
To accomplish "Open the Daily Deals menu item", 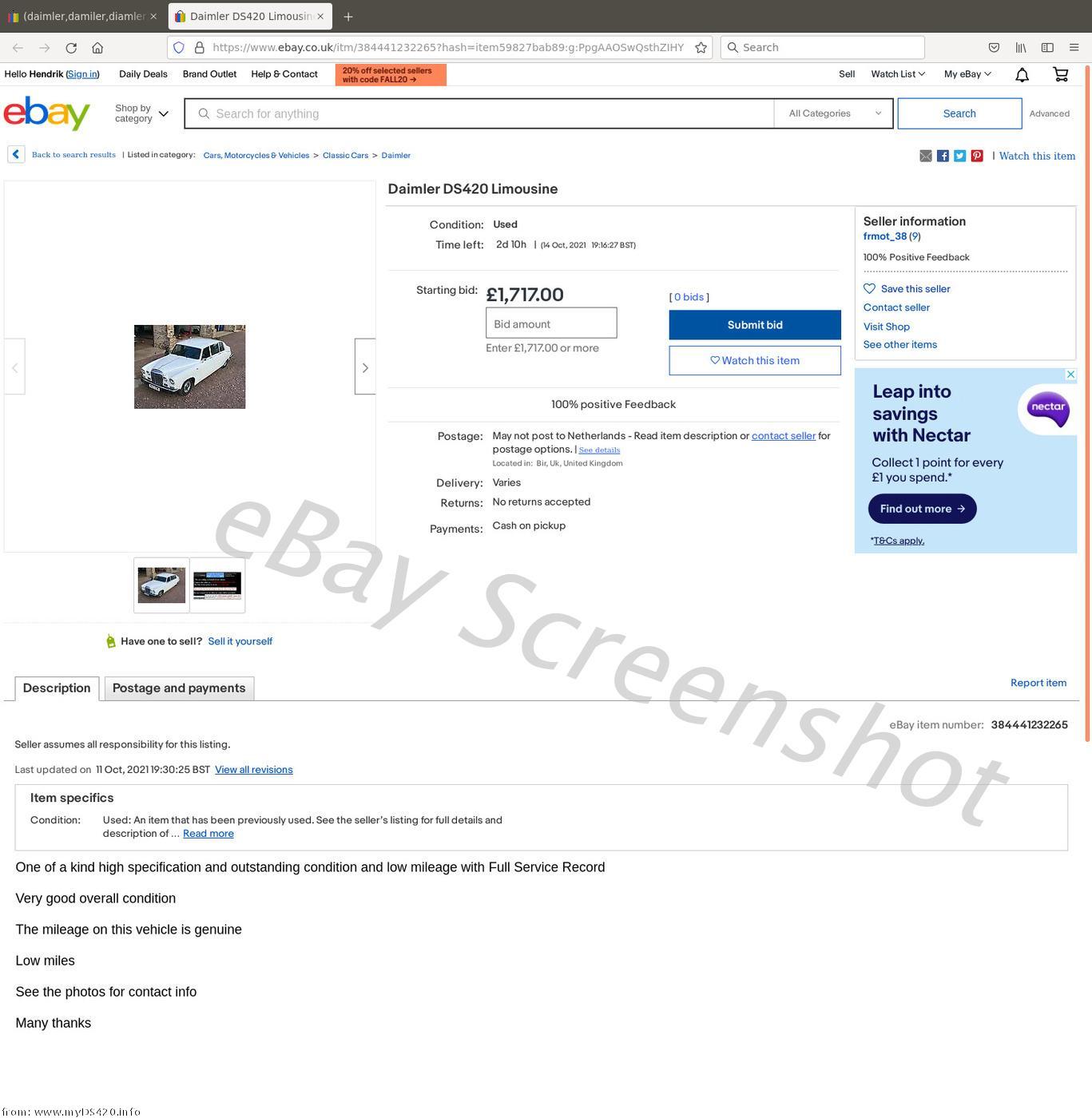I will (x=143, y=74).
